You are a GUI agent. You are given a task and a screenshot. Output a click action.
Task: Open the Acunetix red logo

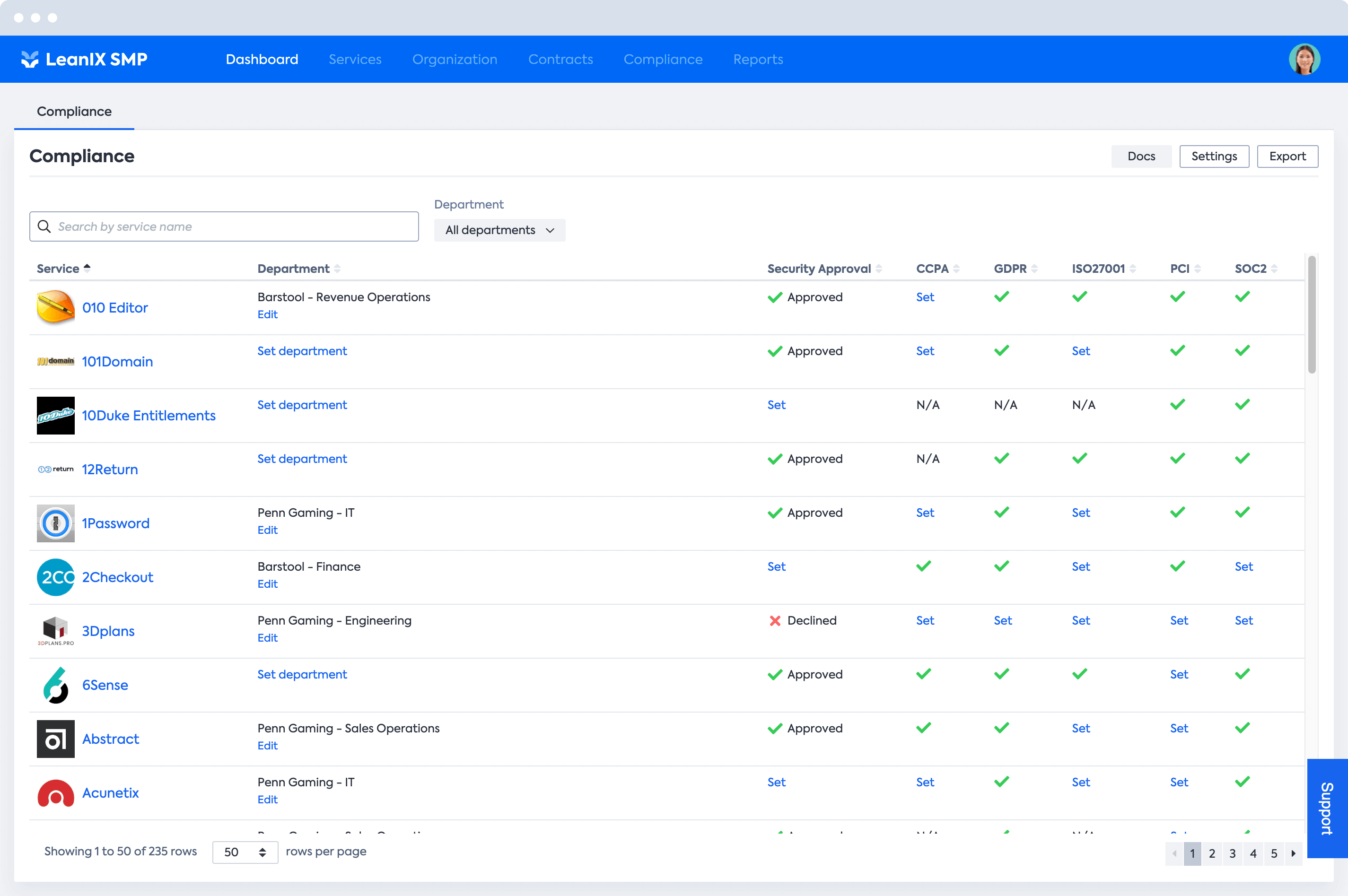click(55, 792)
